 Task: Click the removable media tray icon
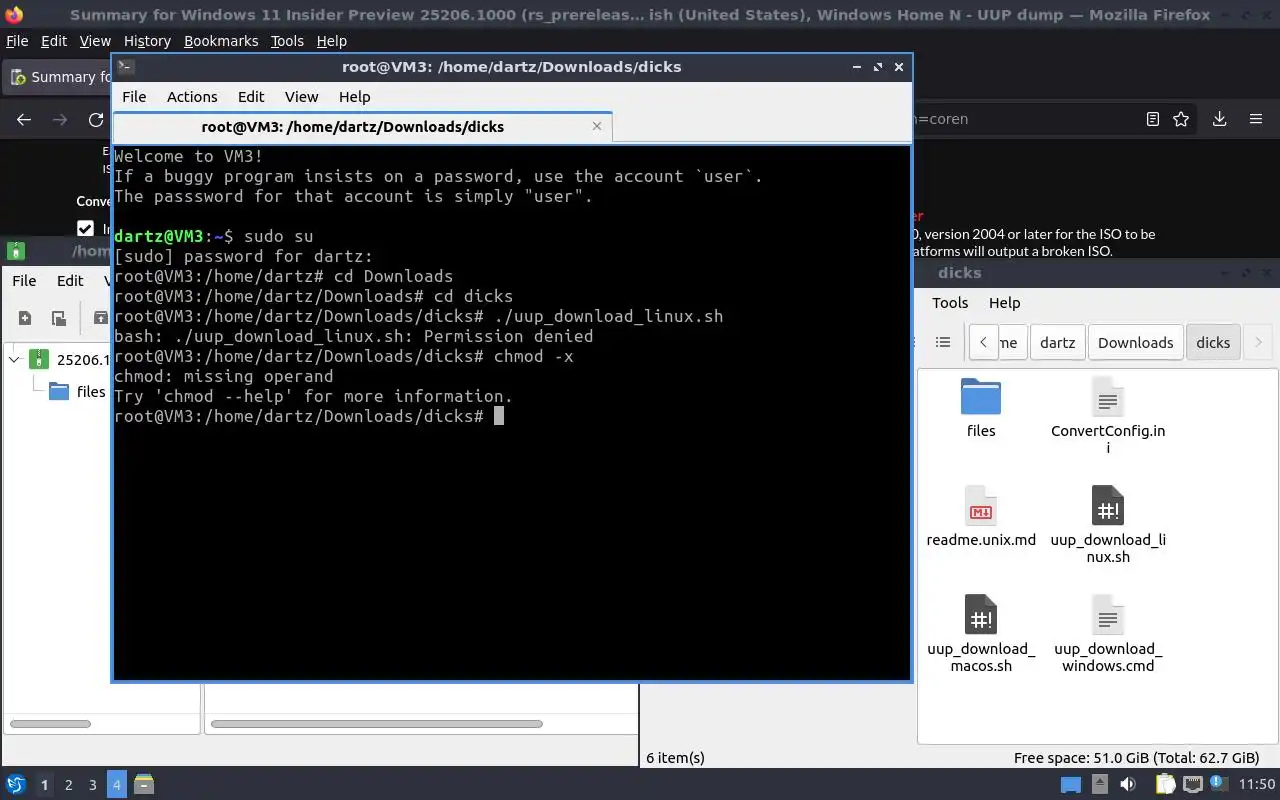point(1099,785)
